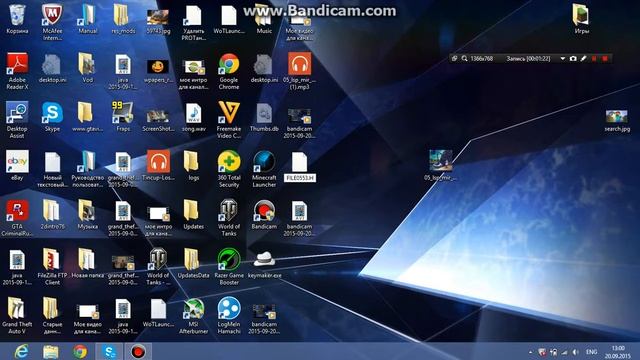640x360 pixels.
Task: Open the Manual shortcut
Action: click(87, 19)
